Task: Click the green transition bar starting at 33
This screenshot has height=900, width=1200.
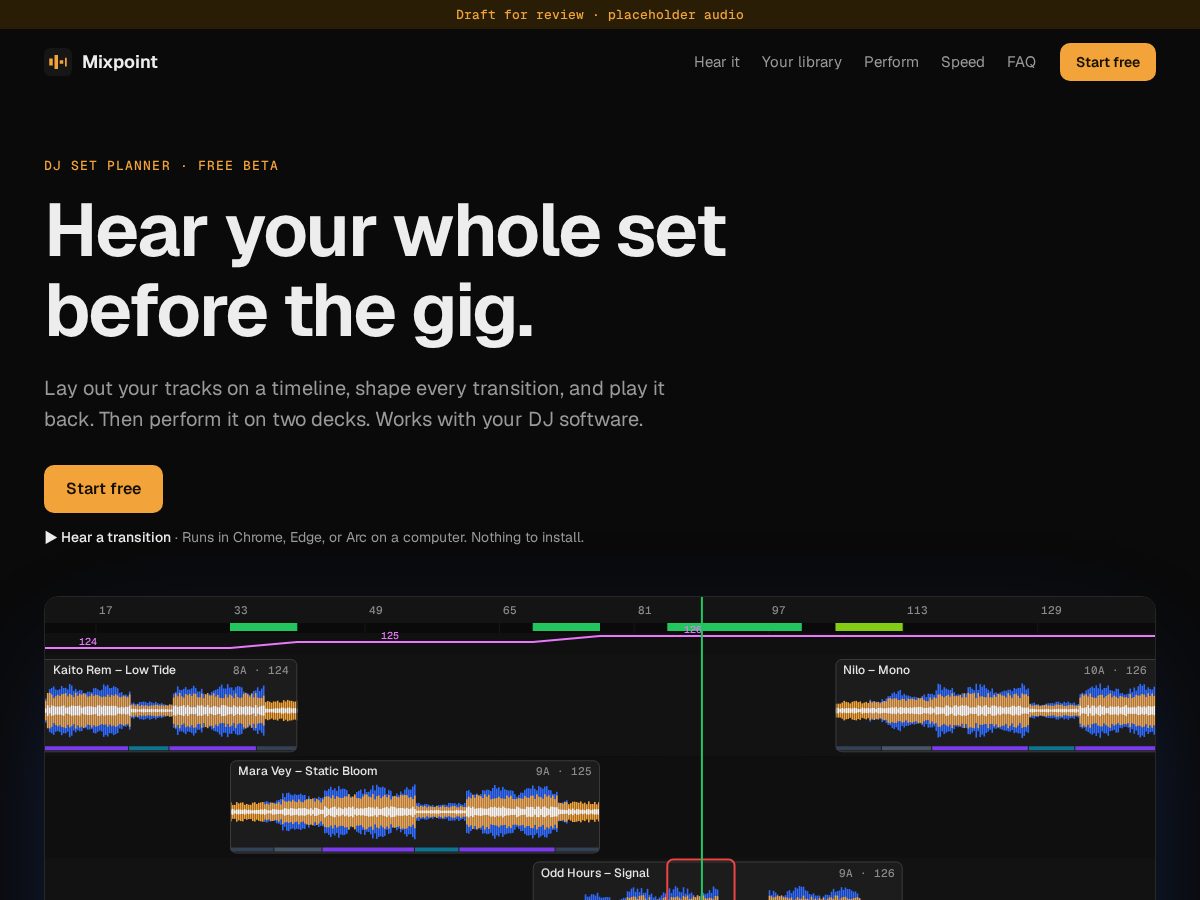Action: 264,627
